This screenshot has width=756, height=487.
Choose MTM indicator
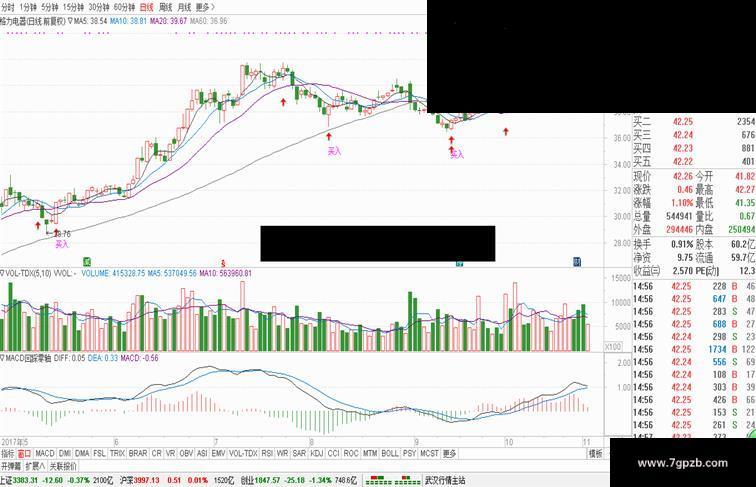point(370,454)
